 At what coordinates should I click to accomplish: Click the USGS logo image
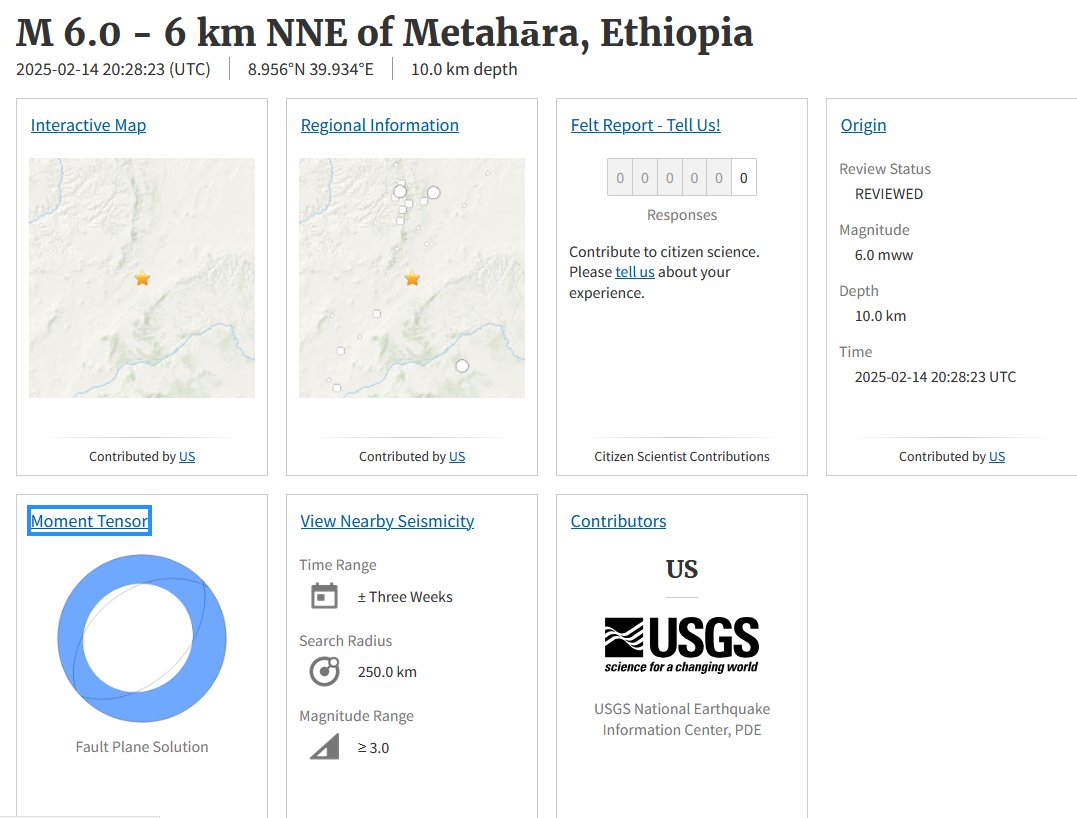(681, 645)
